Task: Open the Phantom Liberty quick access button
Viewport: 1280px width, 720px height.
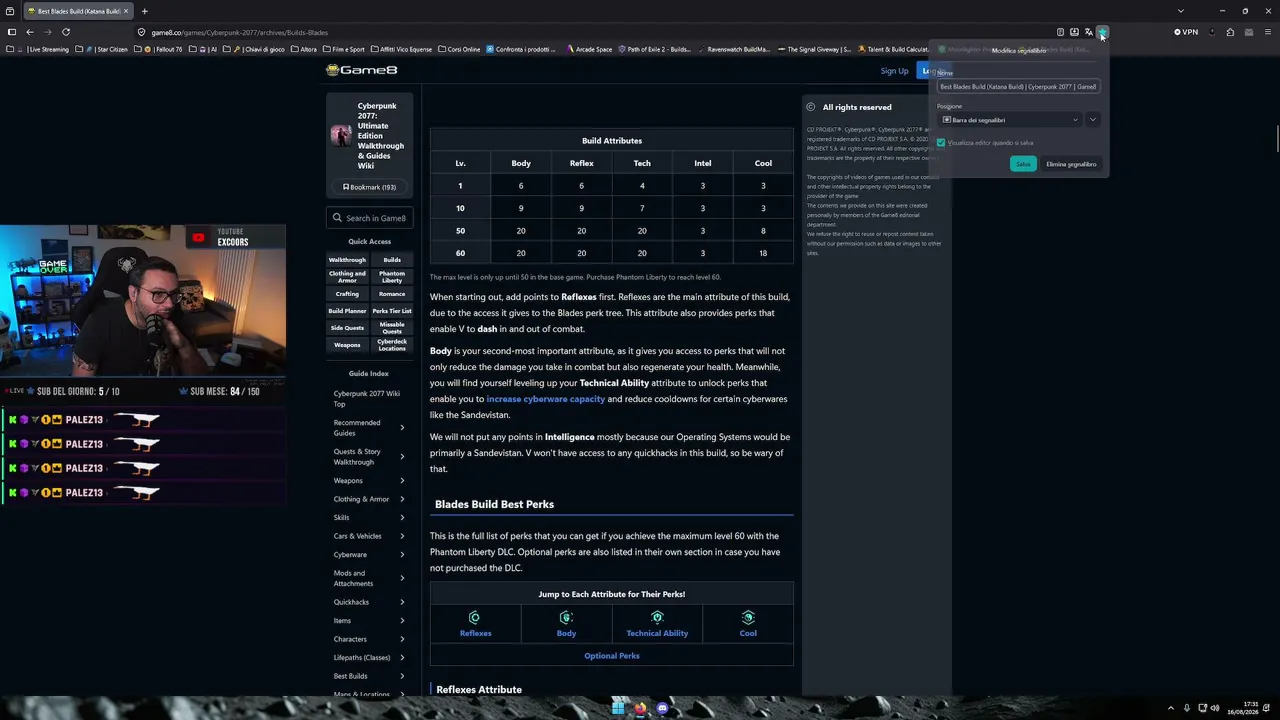Action: coord(392,276)
